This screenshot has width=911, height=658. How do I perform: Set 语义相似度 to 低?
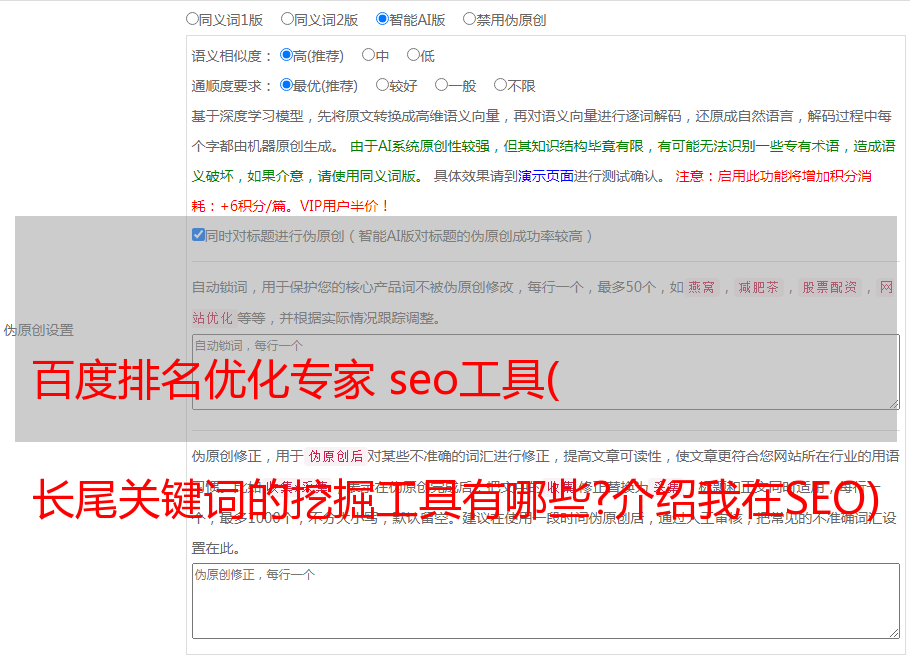point(413,55)
